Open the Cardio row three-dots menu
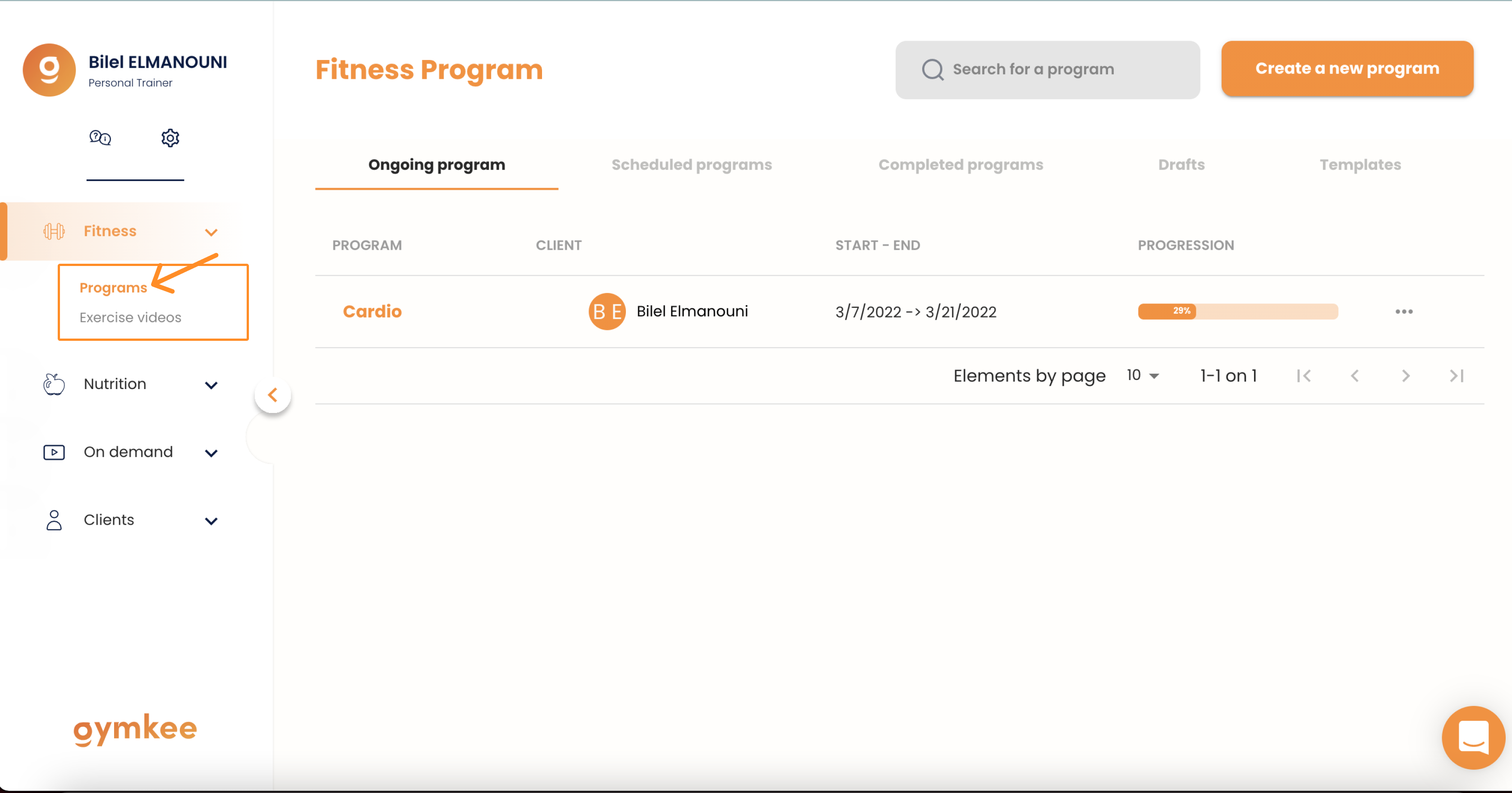 coord(1404,312)
